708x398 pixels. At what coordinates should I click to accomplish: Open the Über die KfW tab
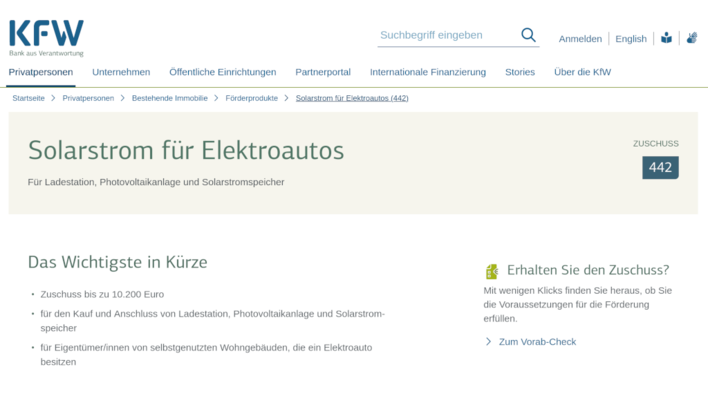click(582, 72)
